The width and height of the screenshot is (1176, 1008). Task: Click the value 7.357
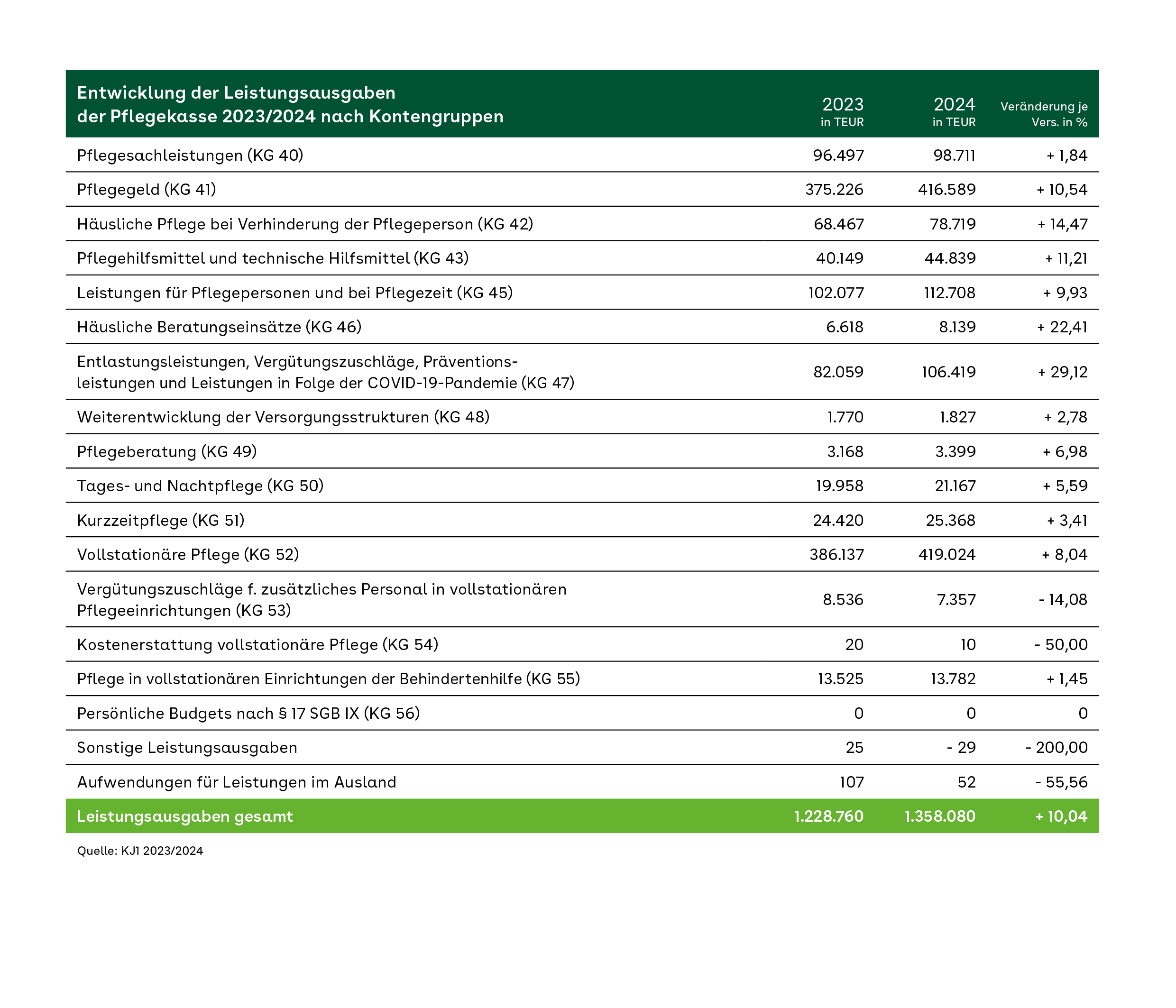pos(956,599)
